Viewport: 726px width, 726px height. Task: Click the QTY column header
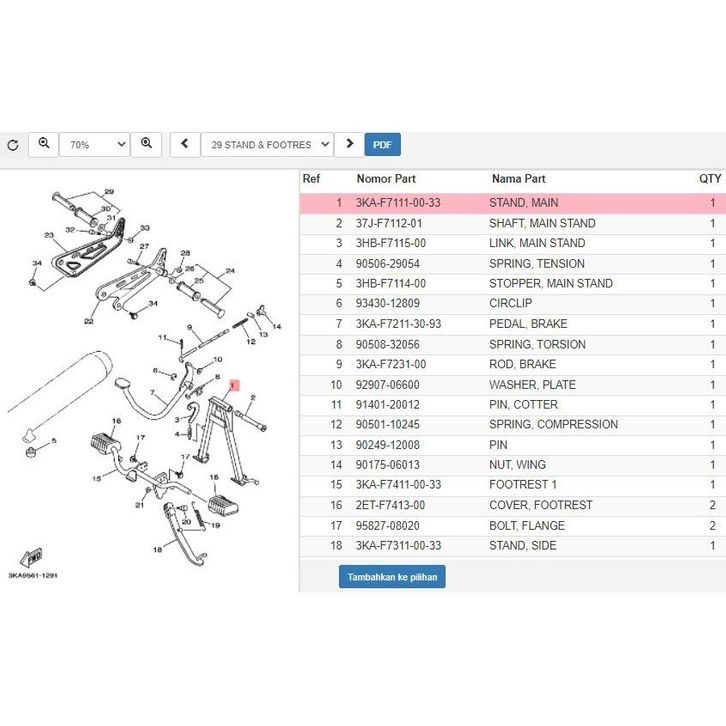pos(709,179)
